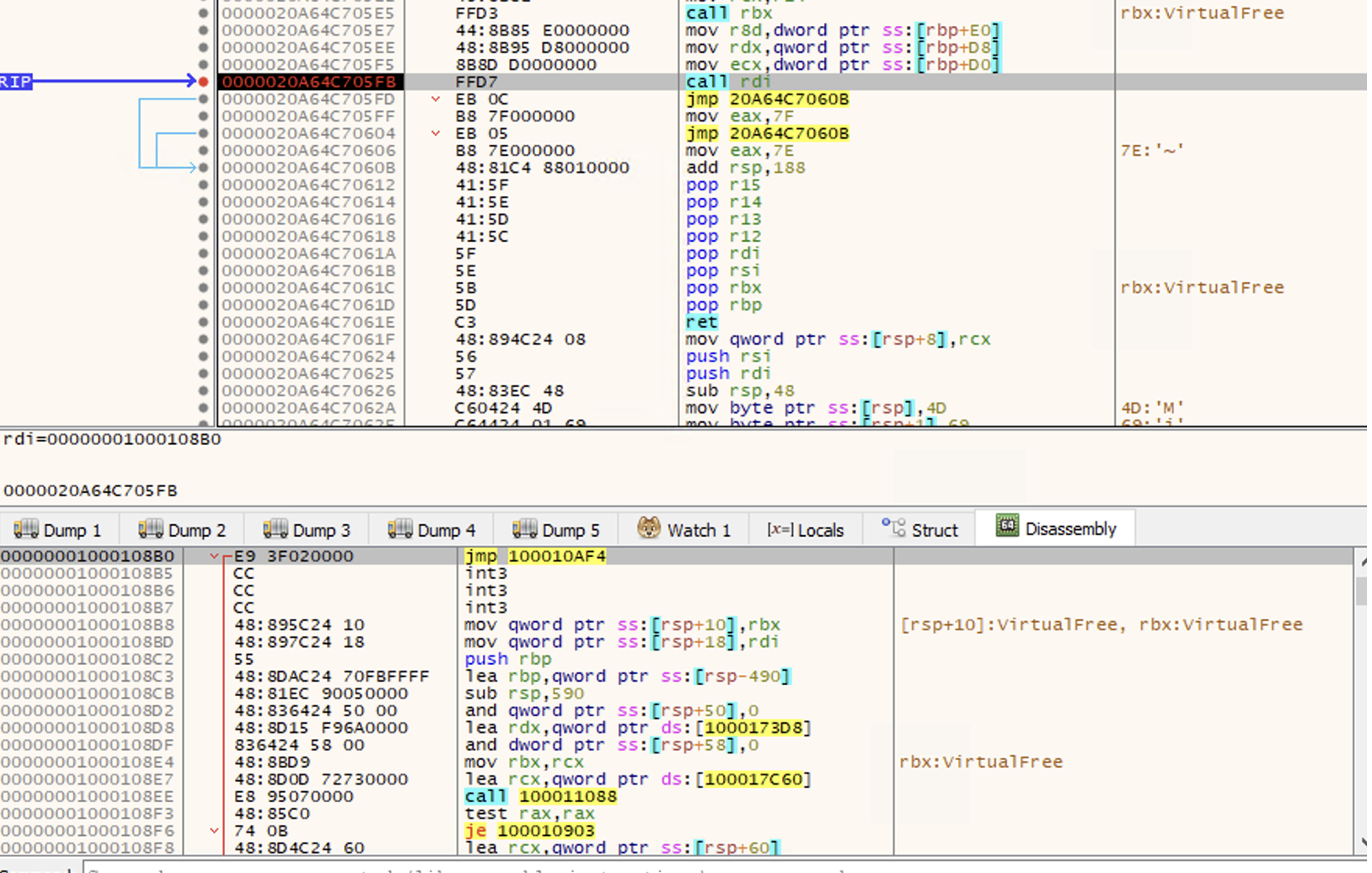1372x873 pixels.
Task: Click comment '[rsp+10]:VirtualFree, rbx:VirtualFree'
Action: [1101, 624]
